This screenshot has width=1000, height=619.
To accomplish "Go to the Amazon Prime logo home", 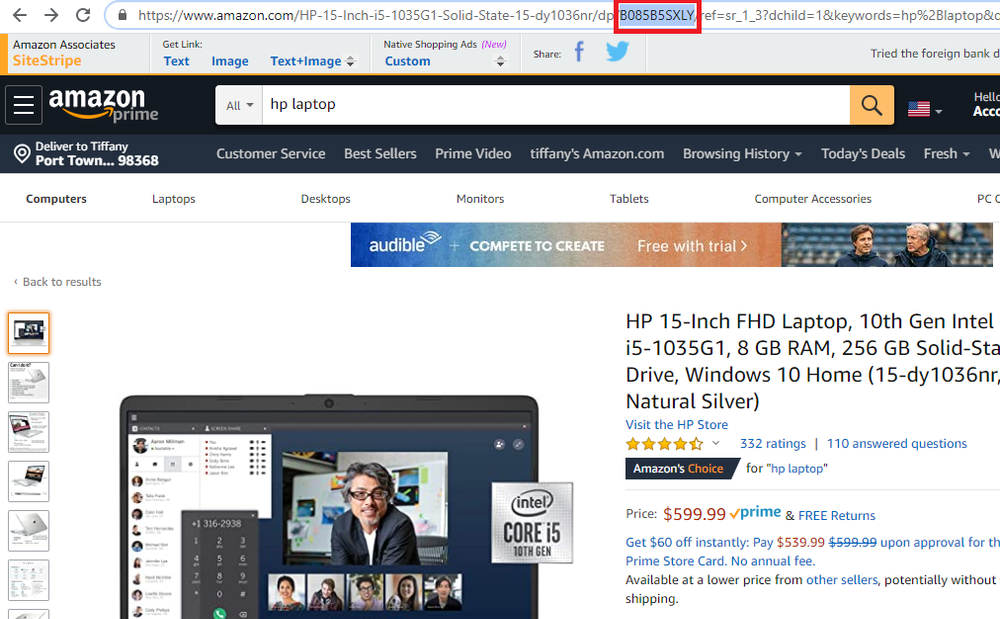I will pos(103,104).
